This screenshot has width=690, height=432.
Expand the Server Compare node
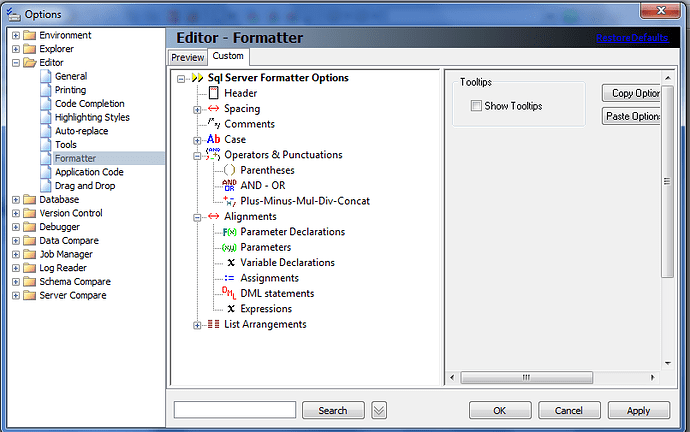point(16,295)
